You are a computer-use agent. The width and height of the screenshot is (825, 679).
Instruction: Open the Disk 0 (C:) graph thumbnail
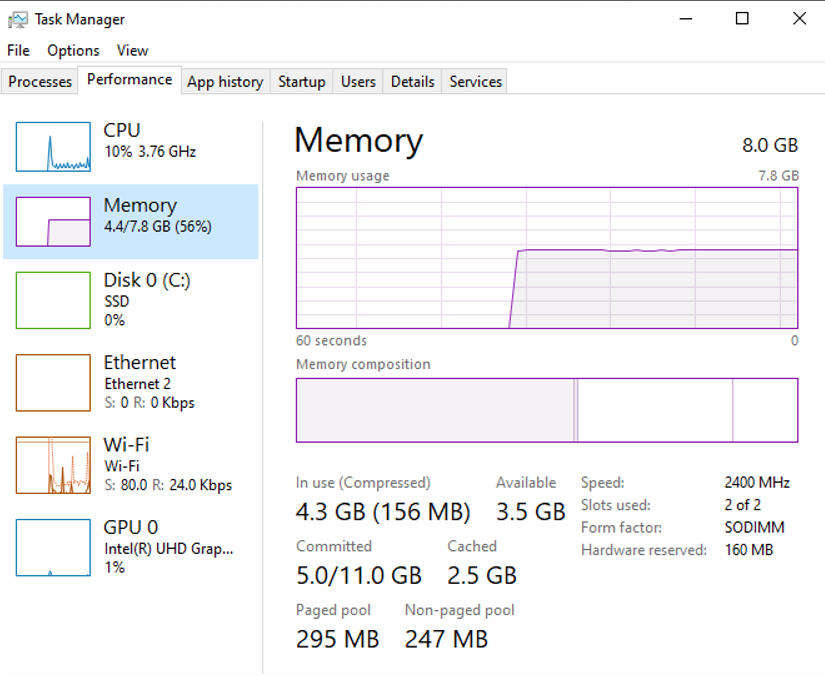pos(53,299)
